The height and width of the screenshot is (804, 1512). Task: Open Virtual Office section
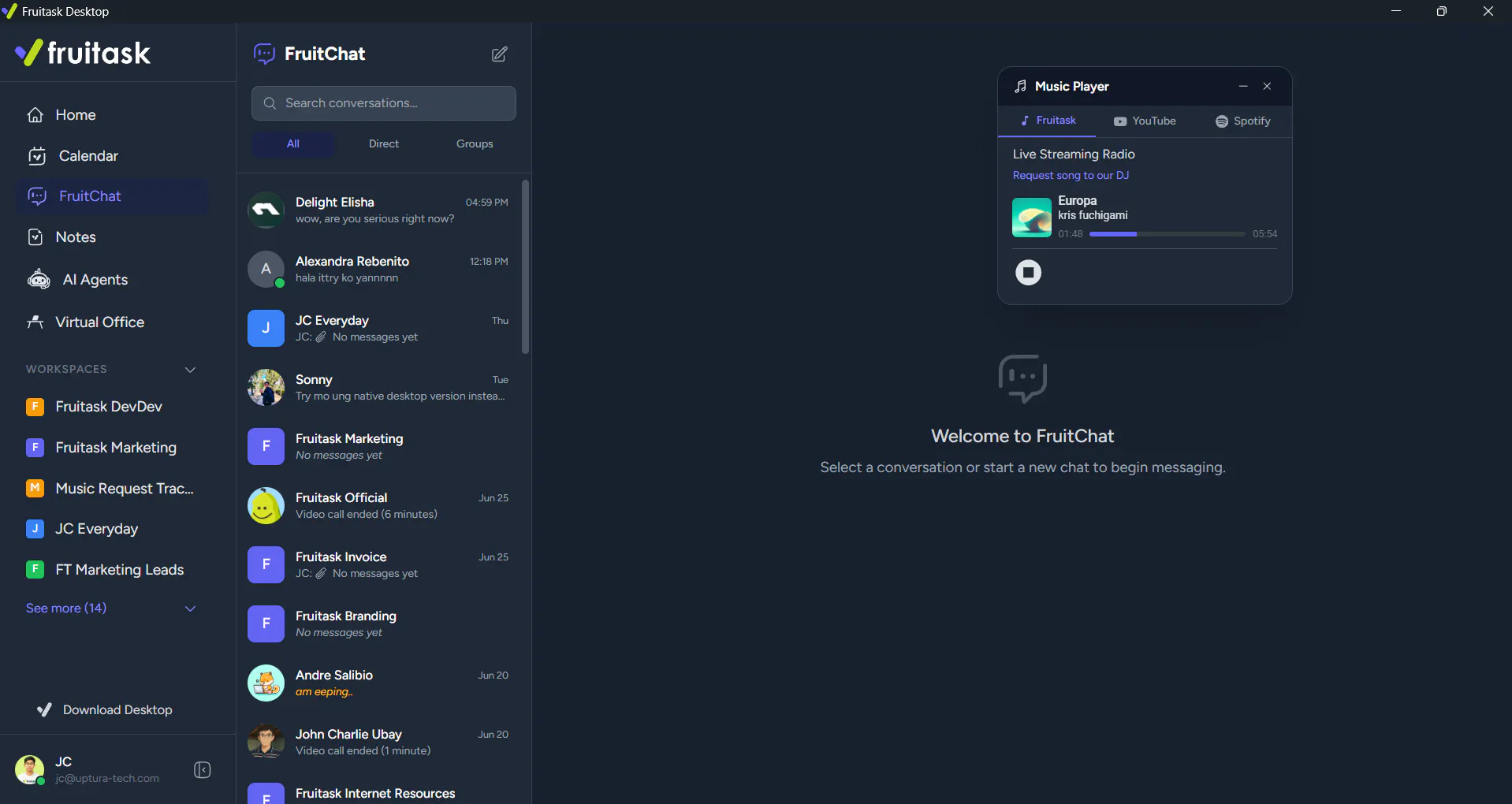112,322
